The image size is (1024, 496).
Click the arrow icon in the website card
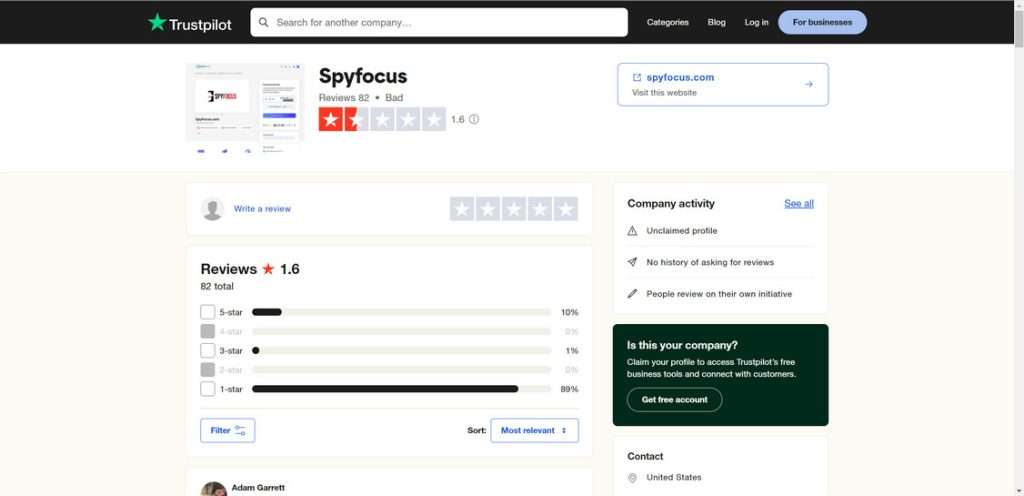(x=808, y=84)
